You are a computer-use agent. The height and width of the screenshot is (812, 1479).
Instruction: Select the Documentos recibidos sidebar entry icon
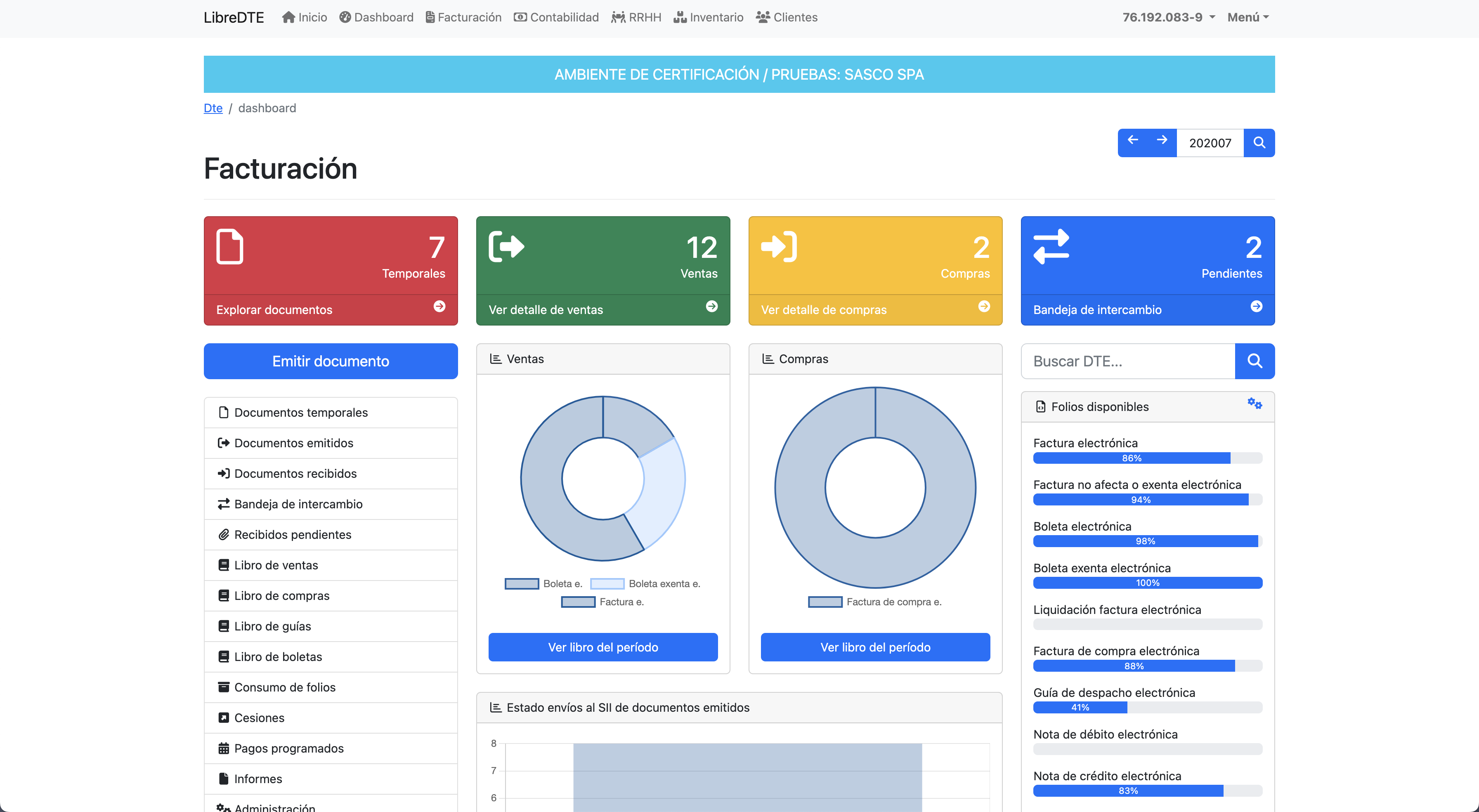click(224, 473)
